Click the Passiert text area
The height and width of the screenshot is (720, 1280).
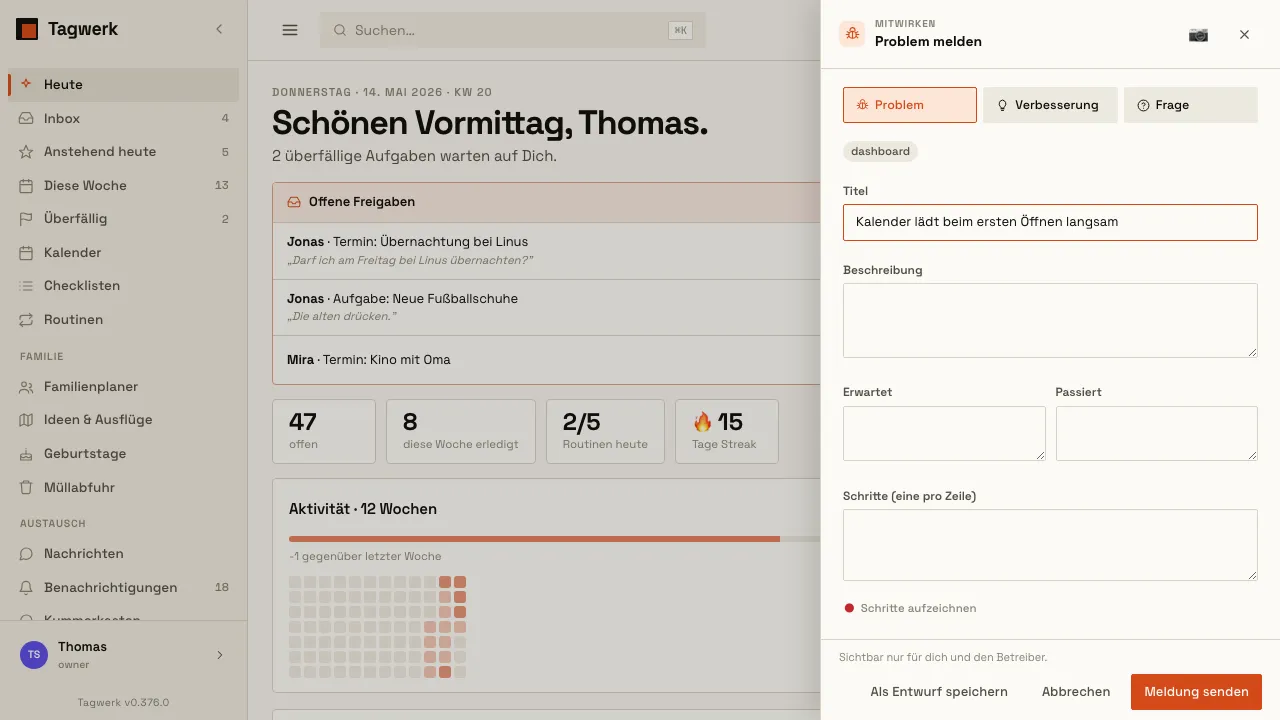1156,433
